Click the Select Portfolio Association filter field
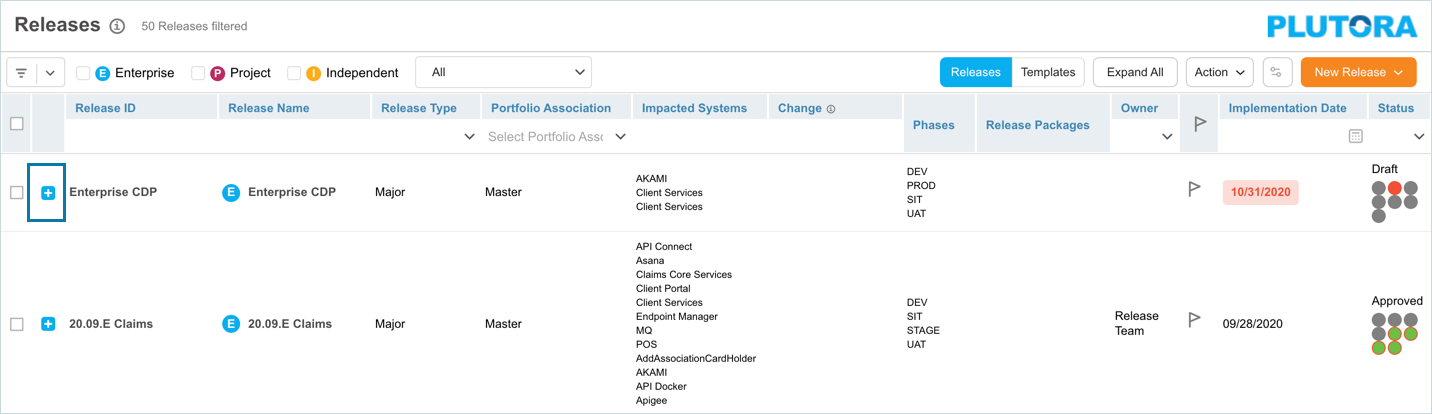The image size is (1432, 414). tap(546, 136)
